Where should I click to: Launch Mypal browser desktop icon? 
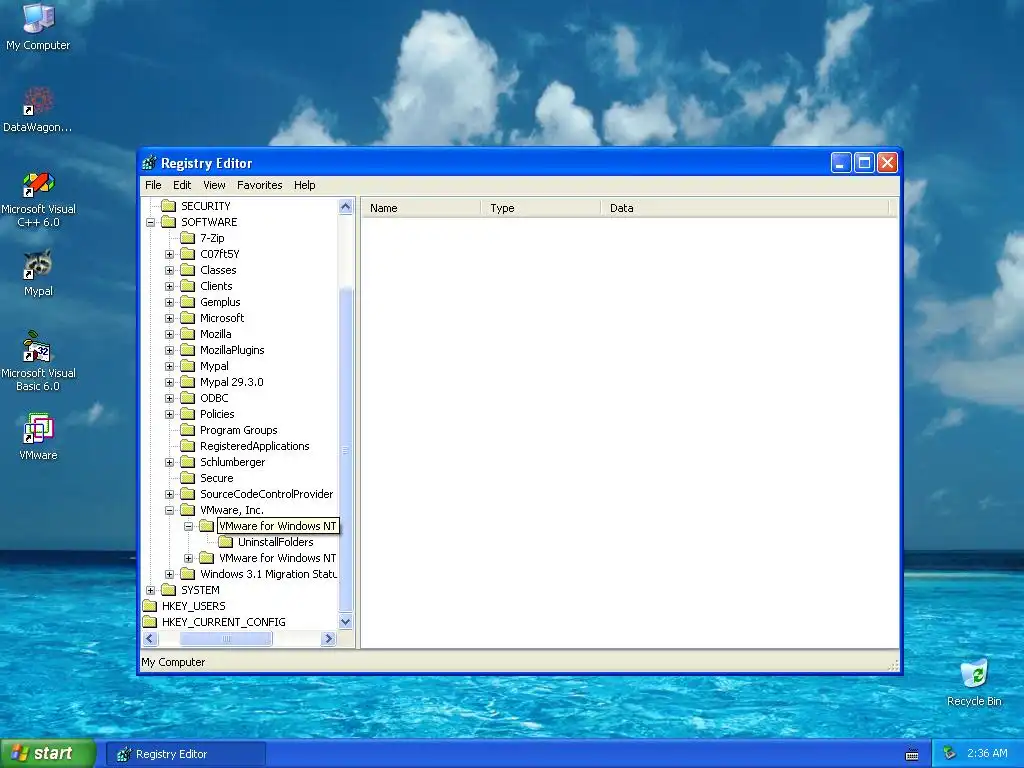click(x=38, y=273)
